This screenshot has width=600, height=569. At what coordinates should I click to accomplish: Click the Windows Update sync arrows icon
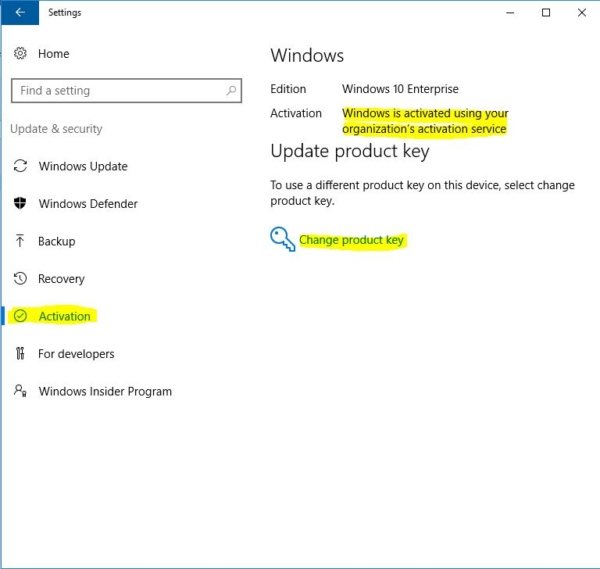(20, 166)
